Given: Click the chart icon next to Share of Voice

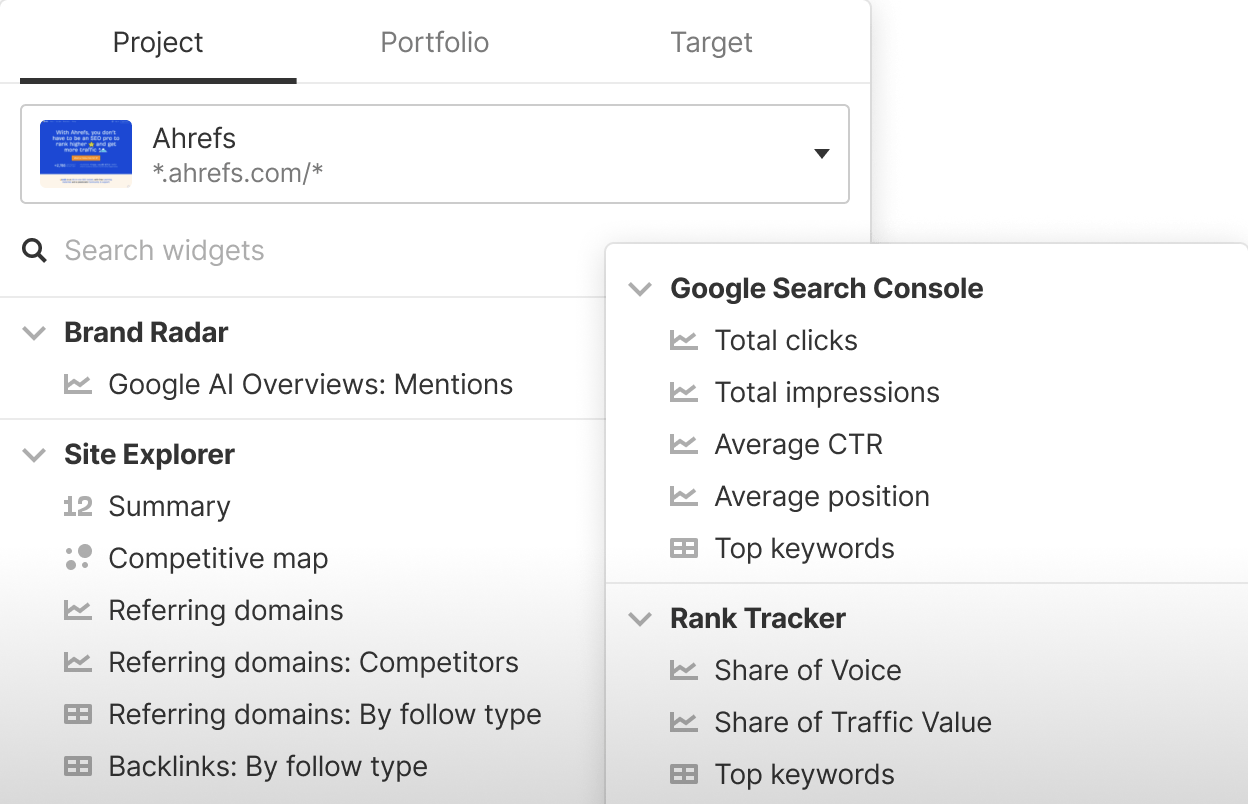Looking at the screenshot, I should [685, 670].
